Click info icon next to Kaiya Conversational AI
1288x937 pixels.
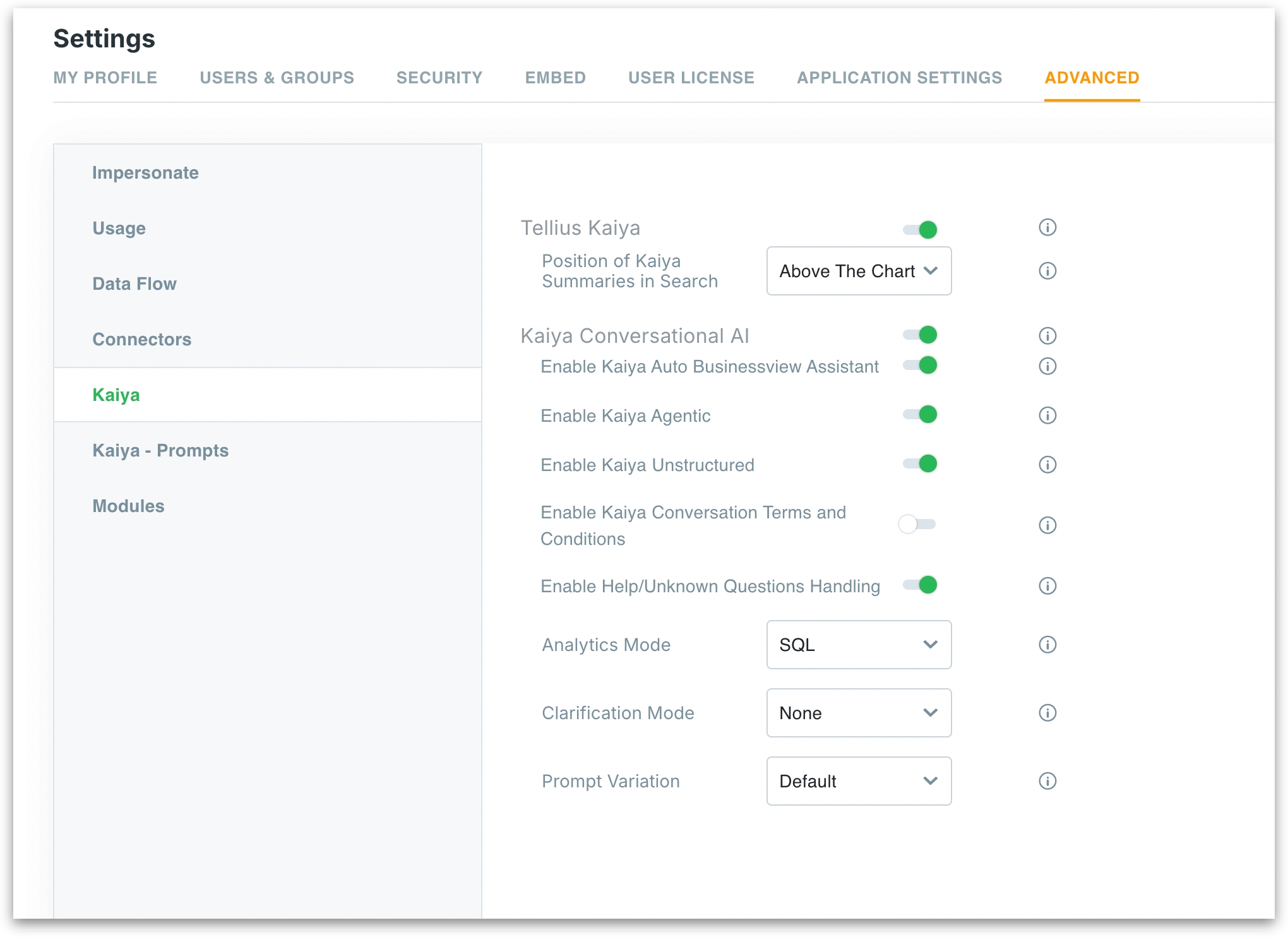point(1047,336)
